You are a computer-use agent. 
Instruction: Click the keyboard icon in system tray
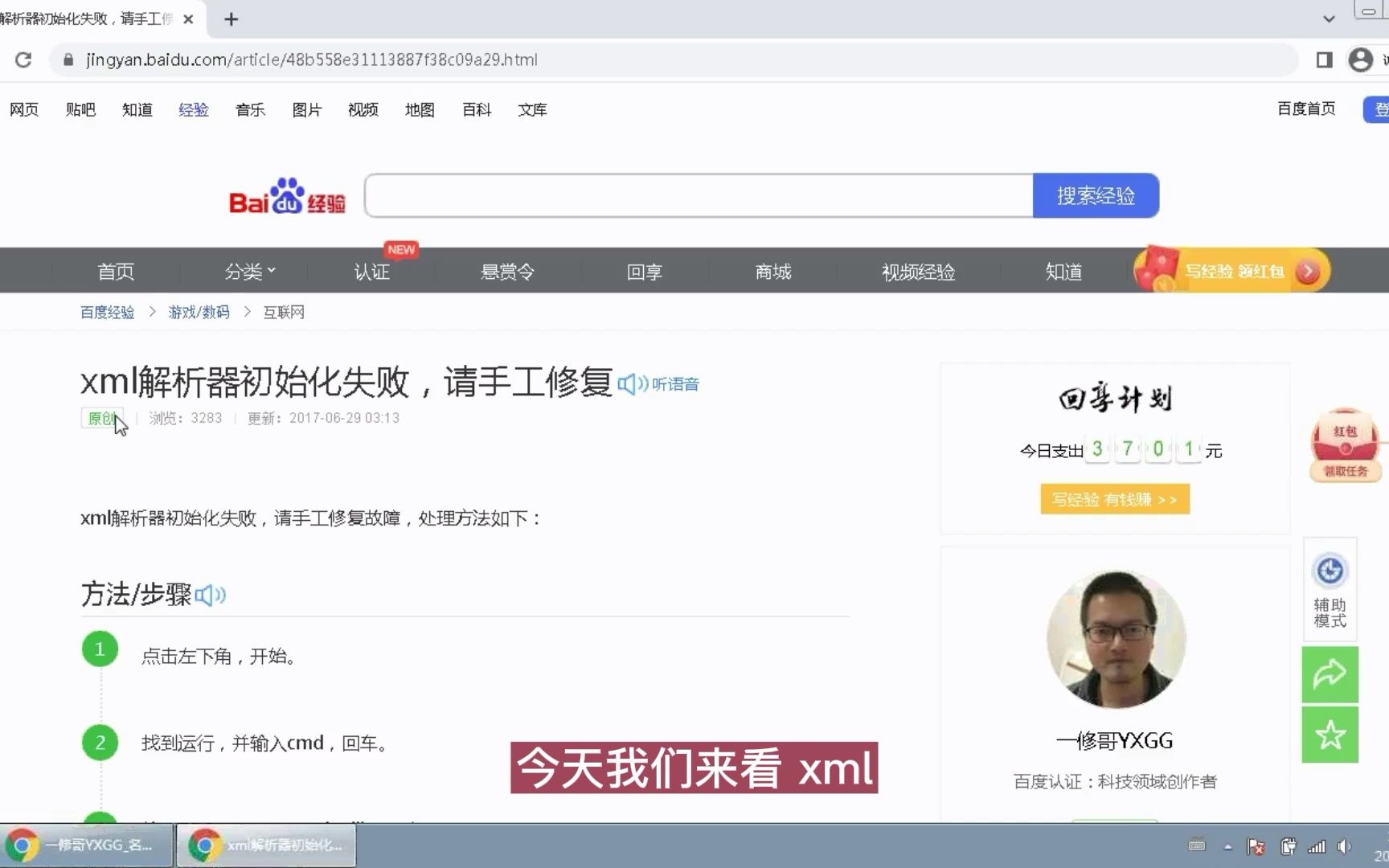pyautogui.click(x=1197, y=845)
